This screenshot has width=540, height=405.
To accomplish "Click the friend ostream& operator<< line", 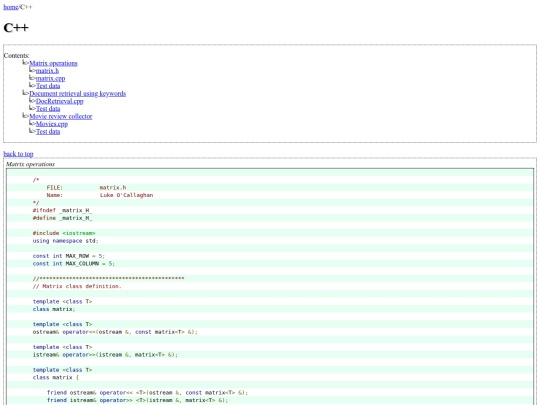I will coord(147,393).
